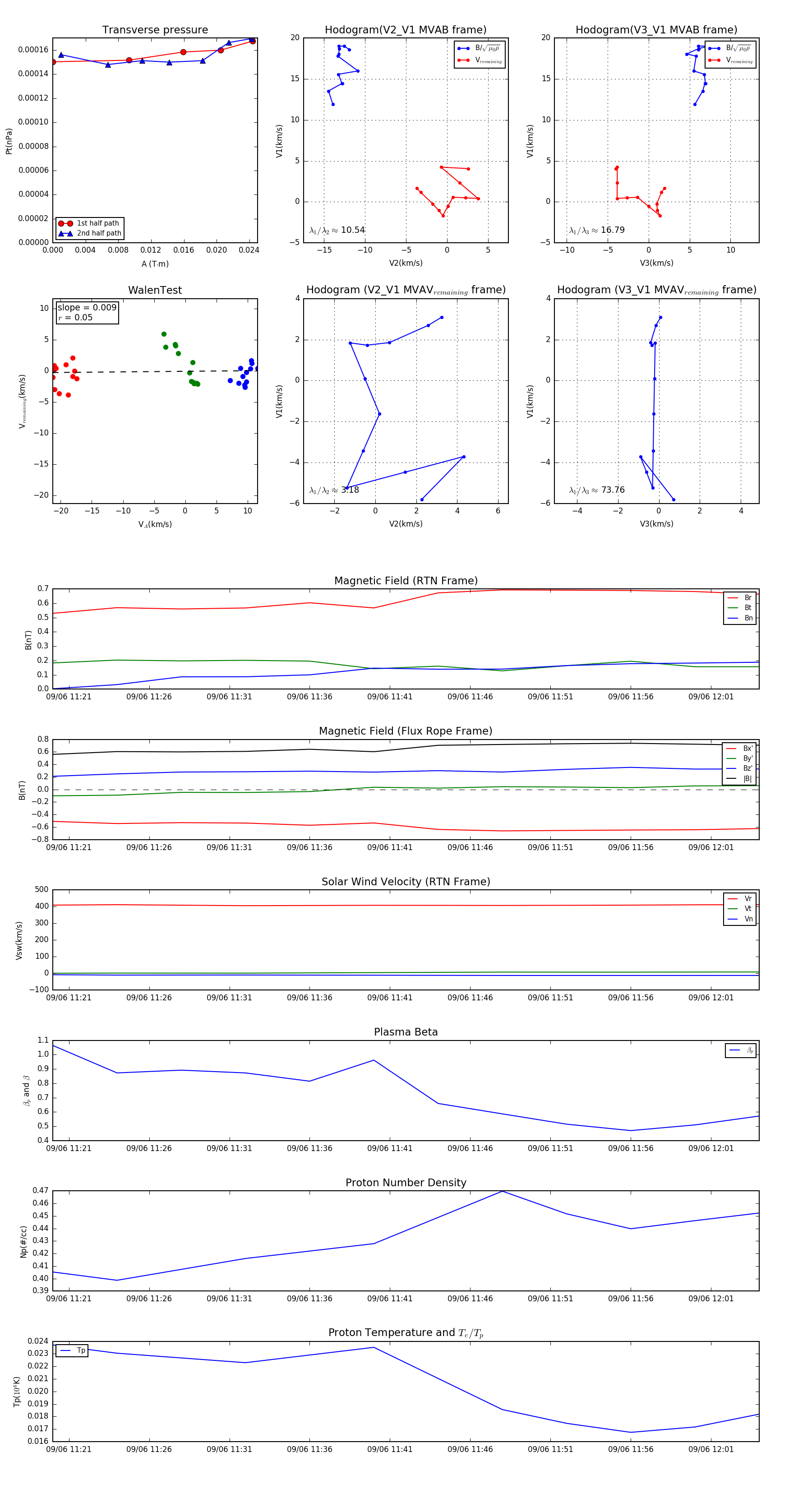
Task: Click the Hodogram (V3_V1 MVAV_remaining frame) title
Action: [656, 290]
